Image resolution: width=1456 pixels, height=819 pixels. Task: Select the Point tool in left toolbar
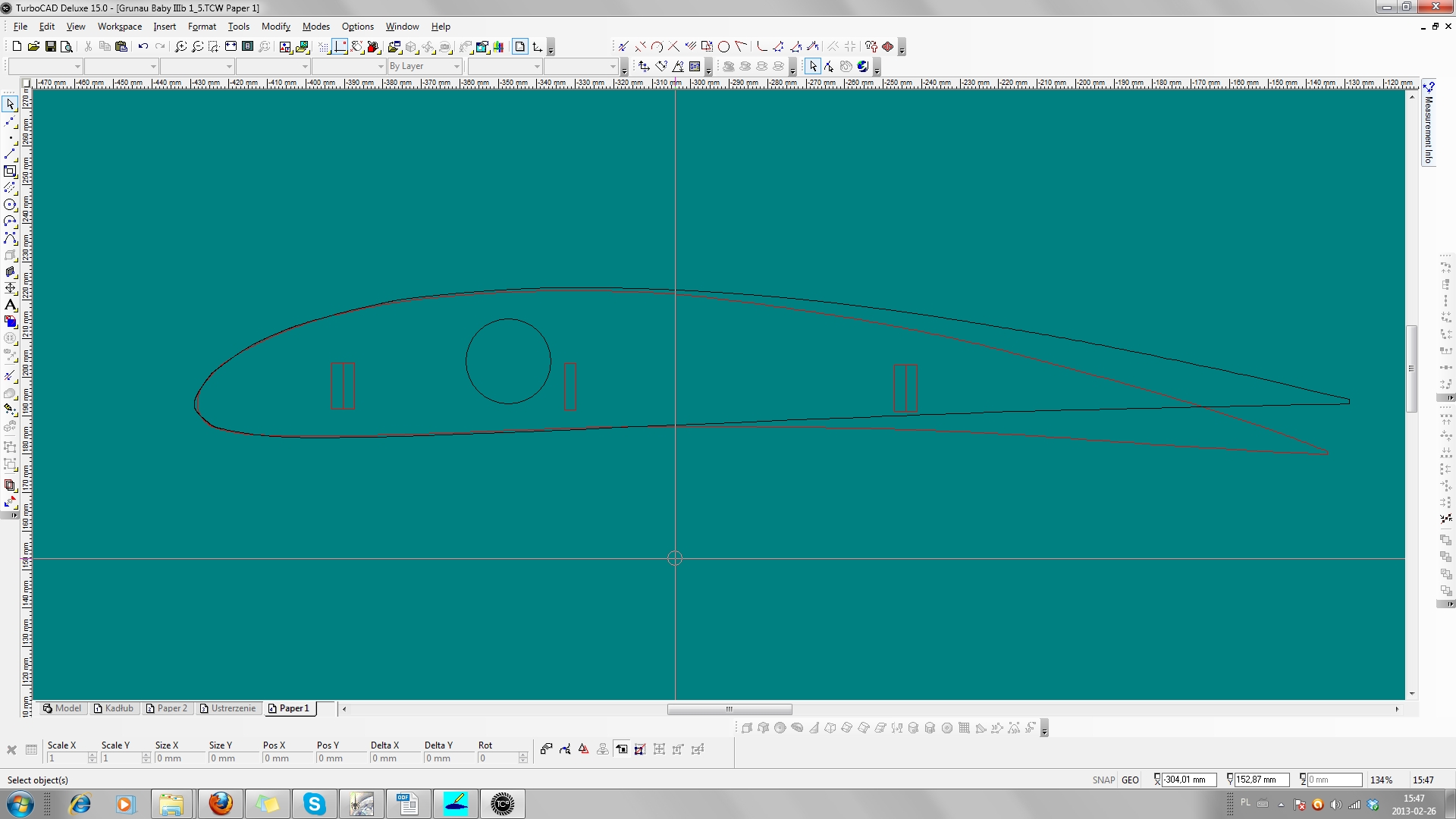tap(10, 137)
